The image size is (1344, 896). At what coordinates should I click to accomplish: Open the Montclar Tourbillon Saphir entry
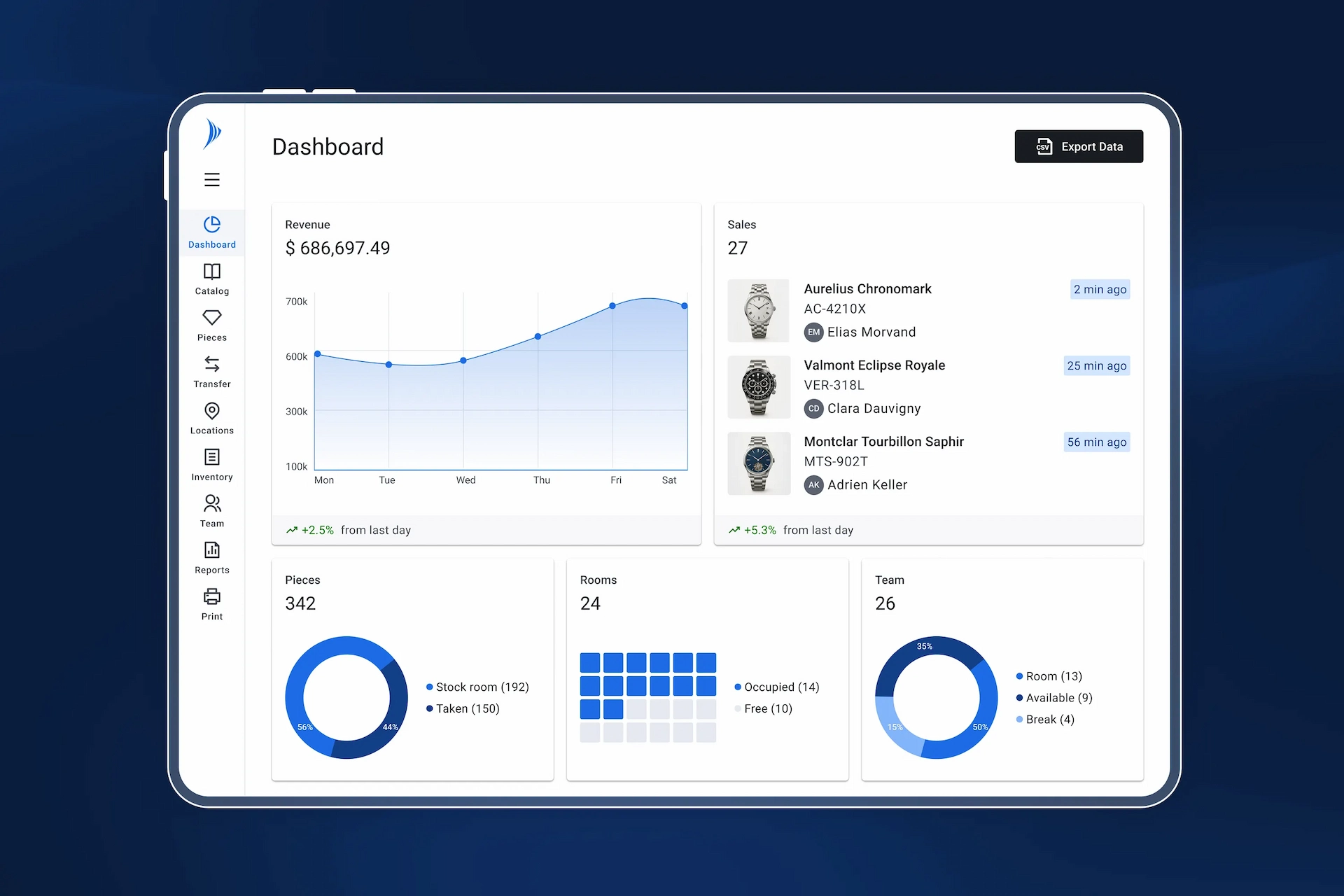click(x=883, y=442)
